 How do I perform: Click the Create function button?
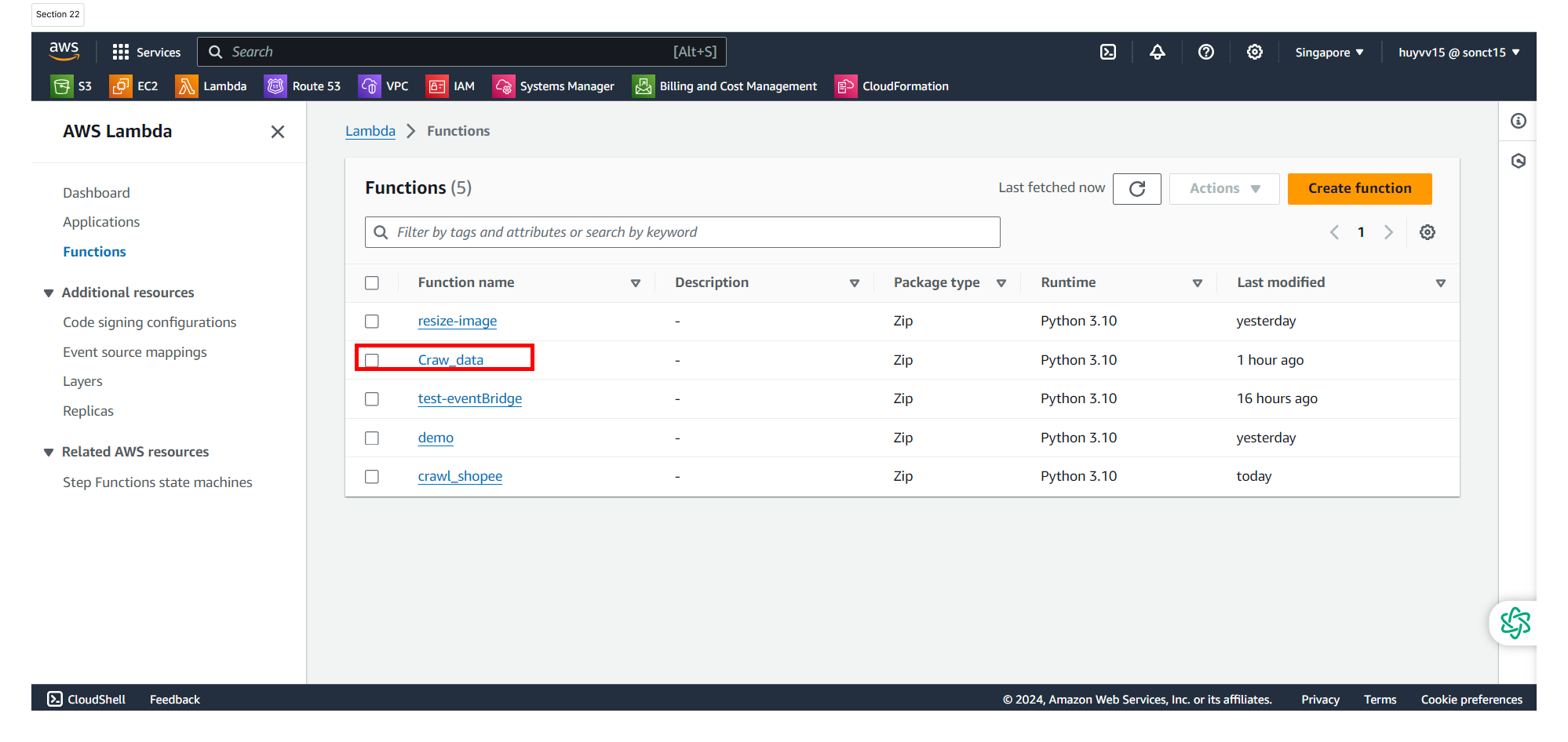coord(1359,189)
